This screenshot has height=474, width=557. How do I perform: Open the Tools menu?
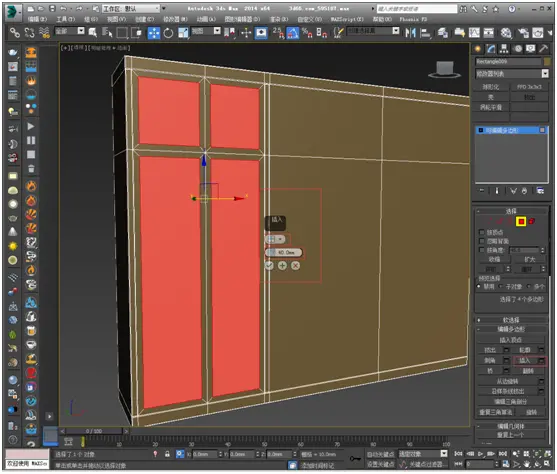[66, 19]
